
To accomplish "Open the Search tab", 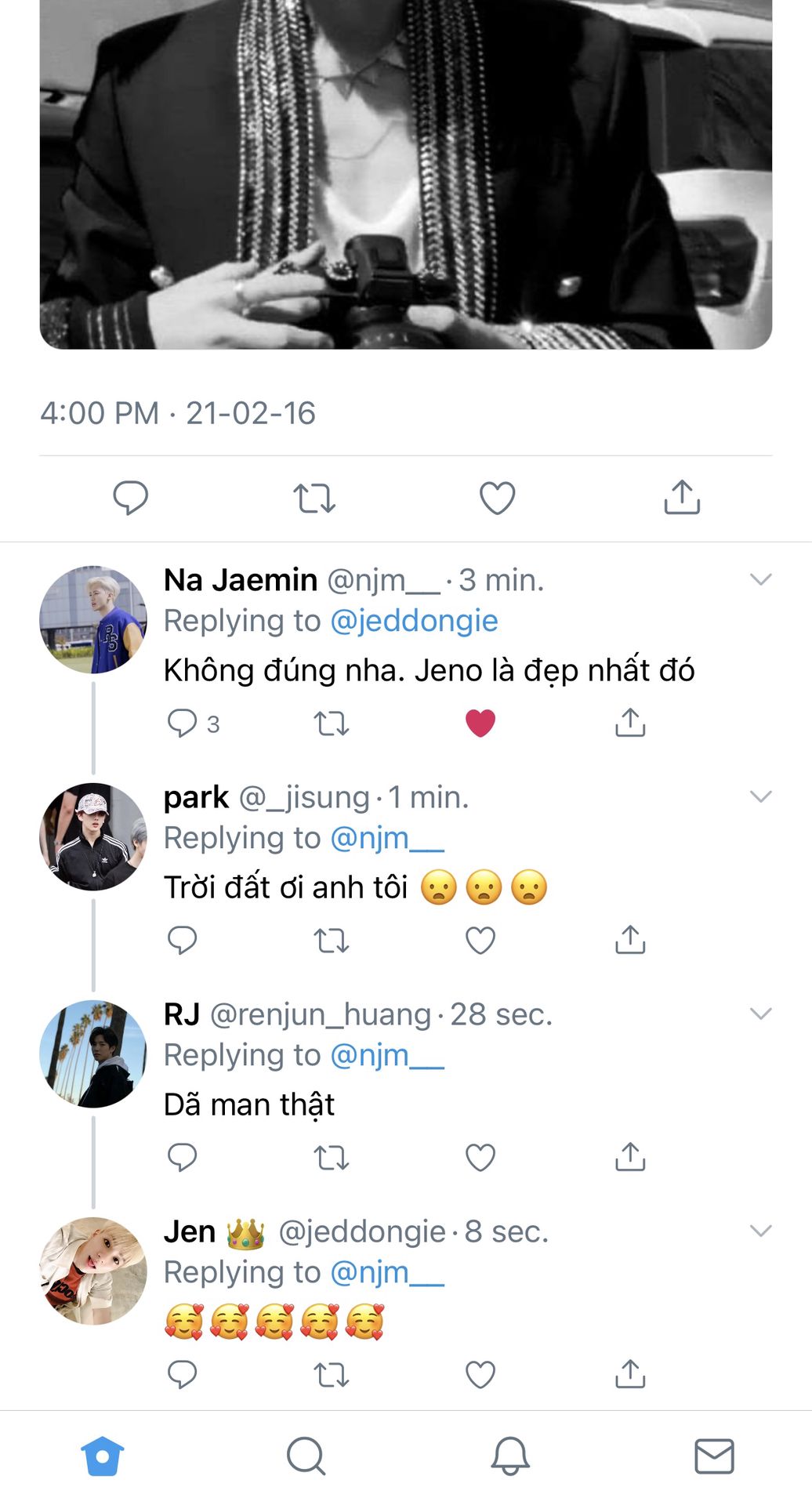I will [x=306, y=1456].
